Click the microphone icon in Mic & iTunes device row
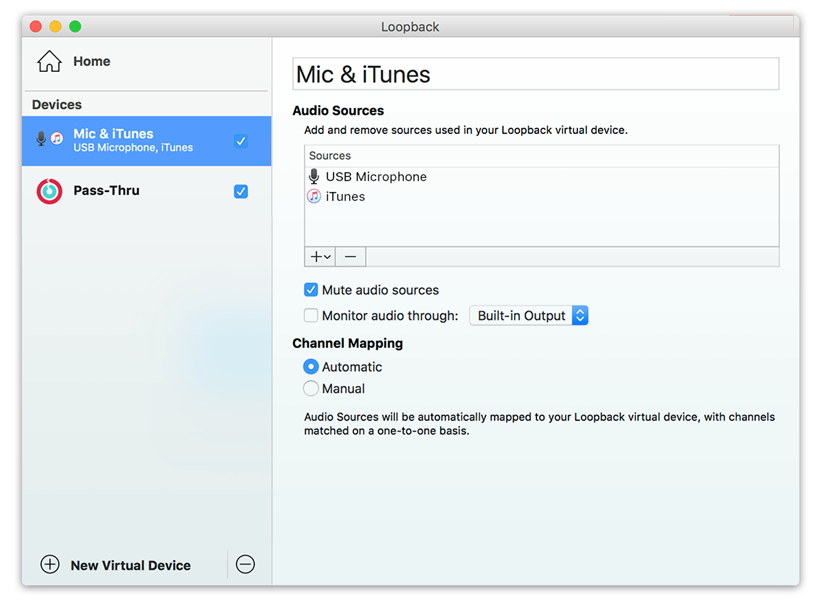 tap(41, 139)
